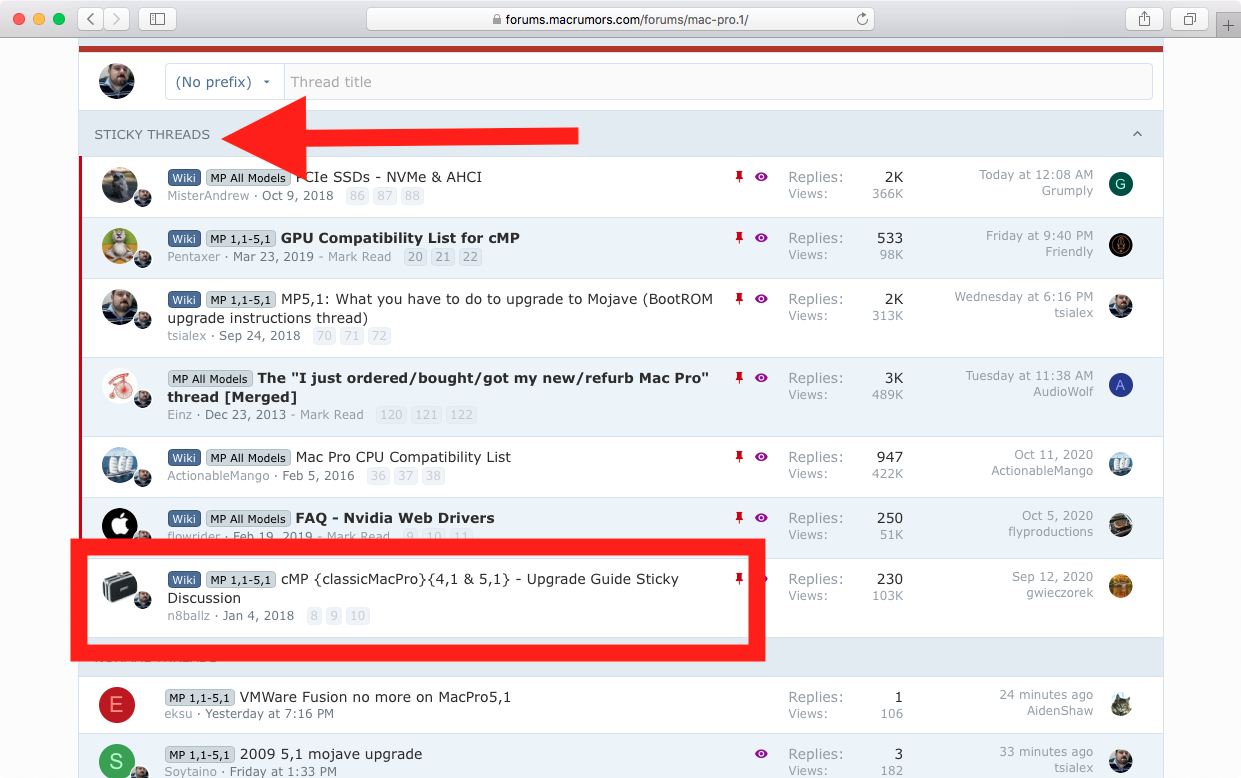Open Pentaxer's avatar on GPU Compatibility thread
Image resolution: width=1241 pixels, height=778 pixels.
click(119, 246)
